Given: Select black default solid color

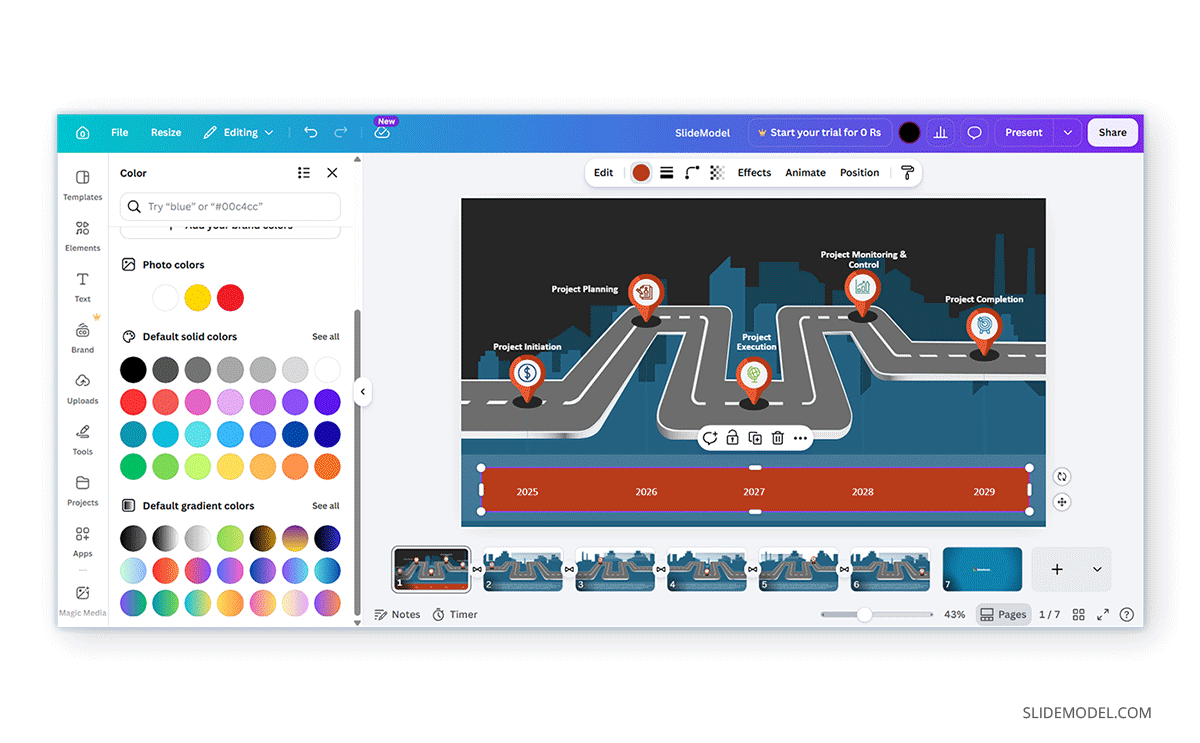Looking at the screenshot, I should [133, 370].
